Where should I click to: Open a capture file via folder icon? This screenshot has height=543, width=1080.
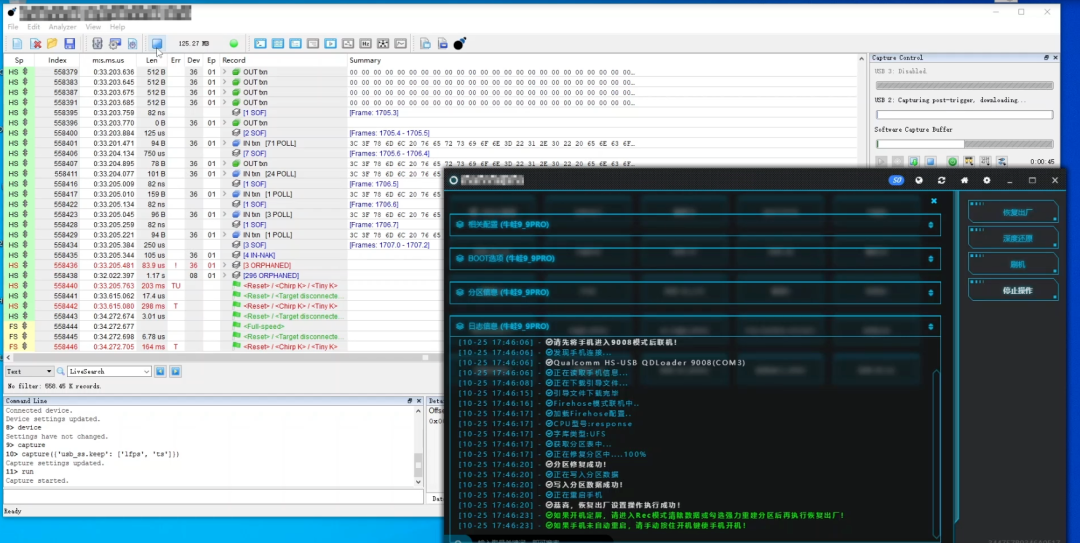52,43
